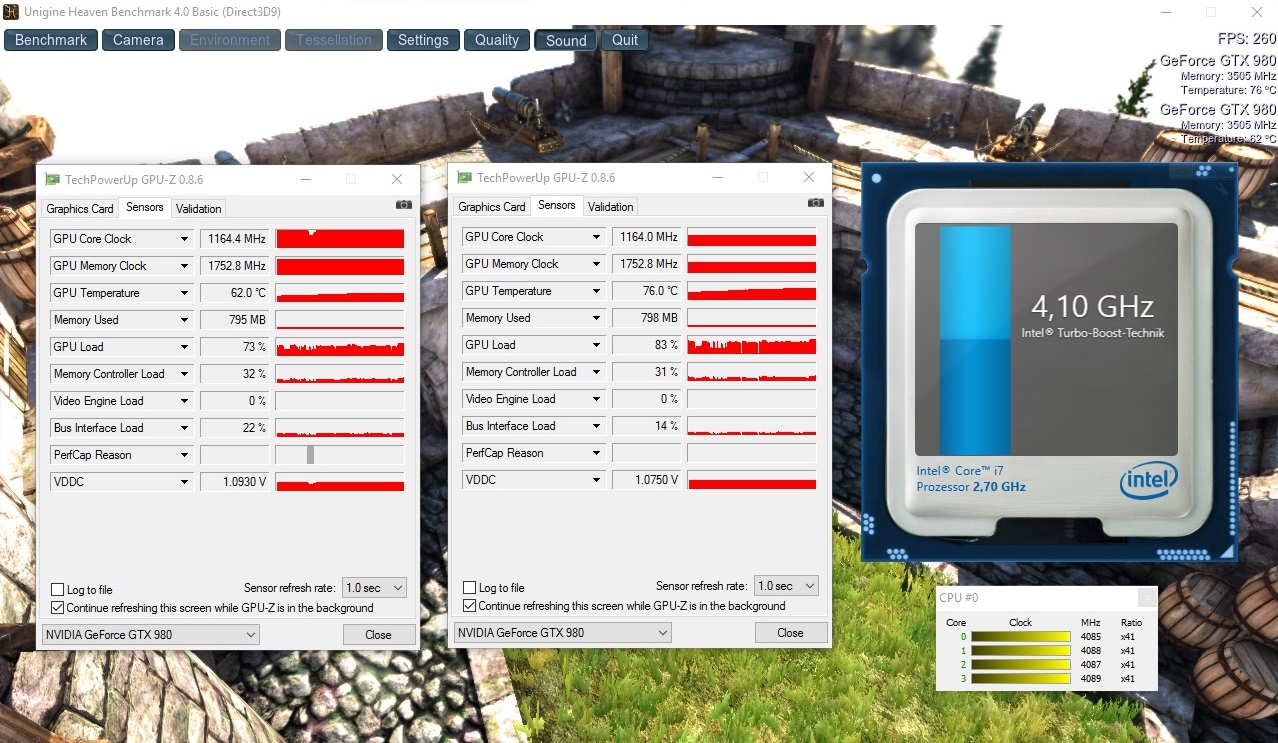Switch to Graphics Card tab in left GPU-Z window
Screen dimensions: 1278x743
tap(80, 209)
